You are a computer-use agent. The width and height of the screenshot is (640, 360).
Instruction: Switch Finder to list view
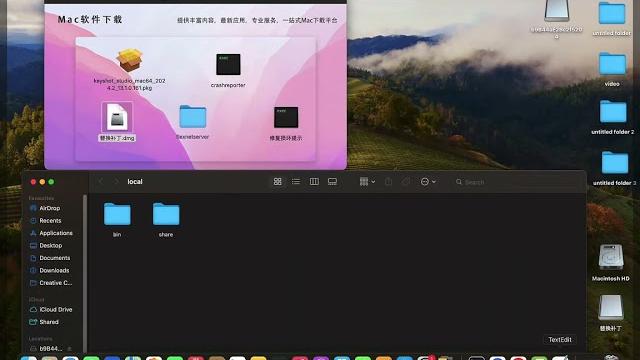click(x=296, y=182)
